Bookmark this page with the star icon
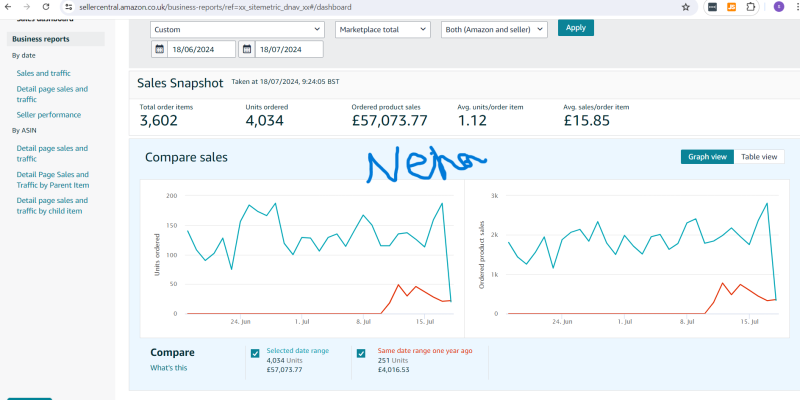 [x=686, y=7]
